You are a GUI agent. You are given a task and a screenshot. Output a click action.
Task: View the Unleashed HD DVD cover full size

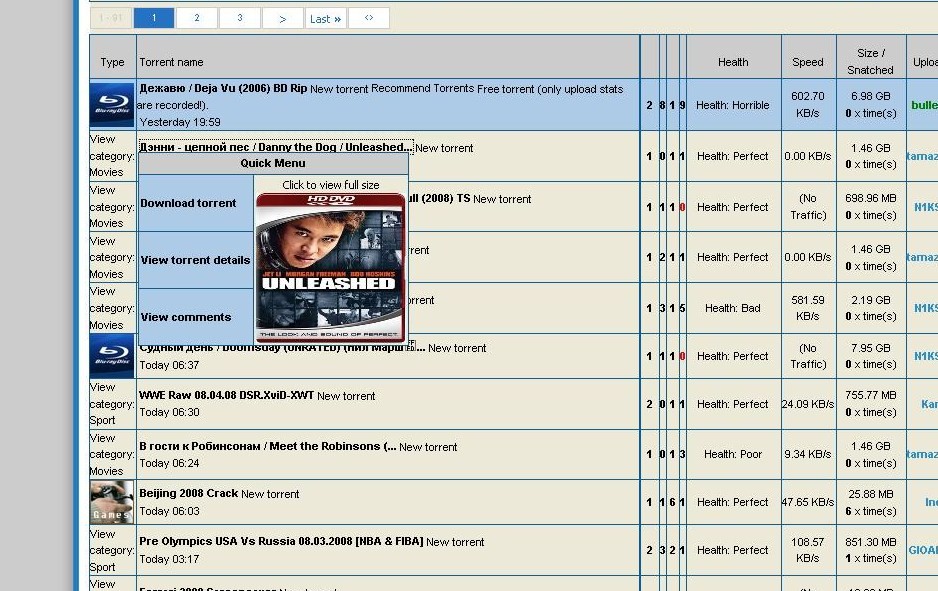[x=330, y=268]
